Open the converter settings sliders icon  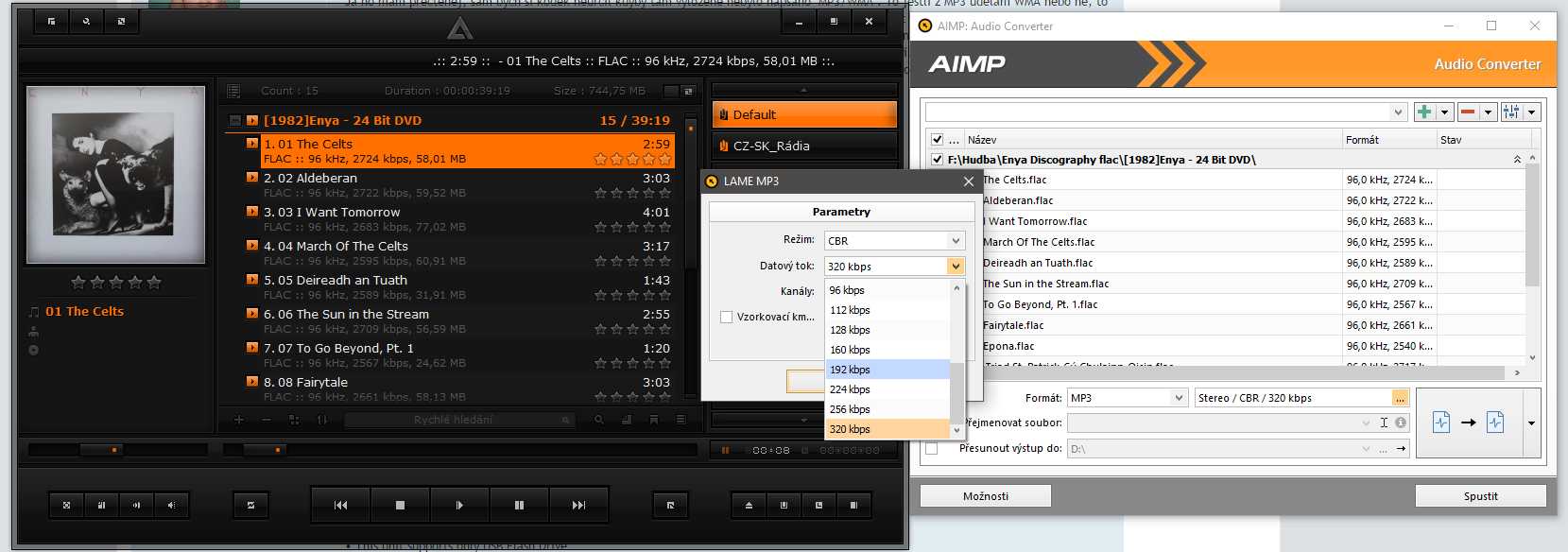point(1511,112)
